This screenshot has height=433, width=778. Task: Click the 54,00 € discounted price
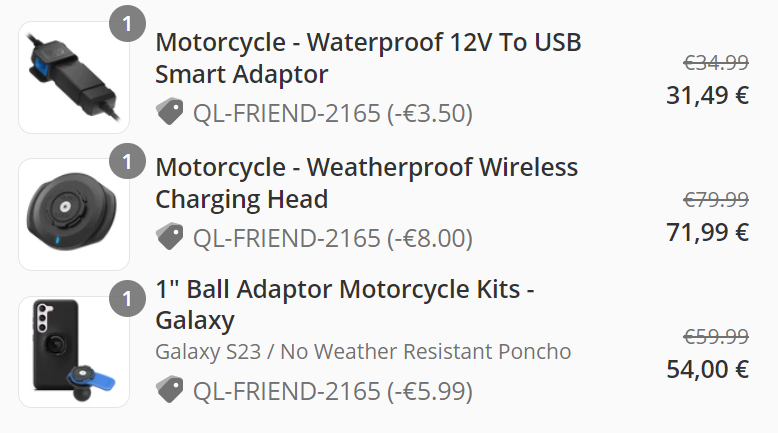click(707, 369)
